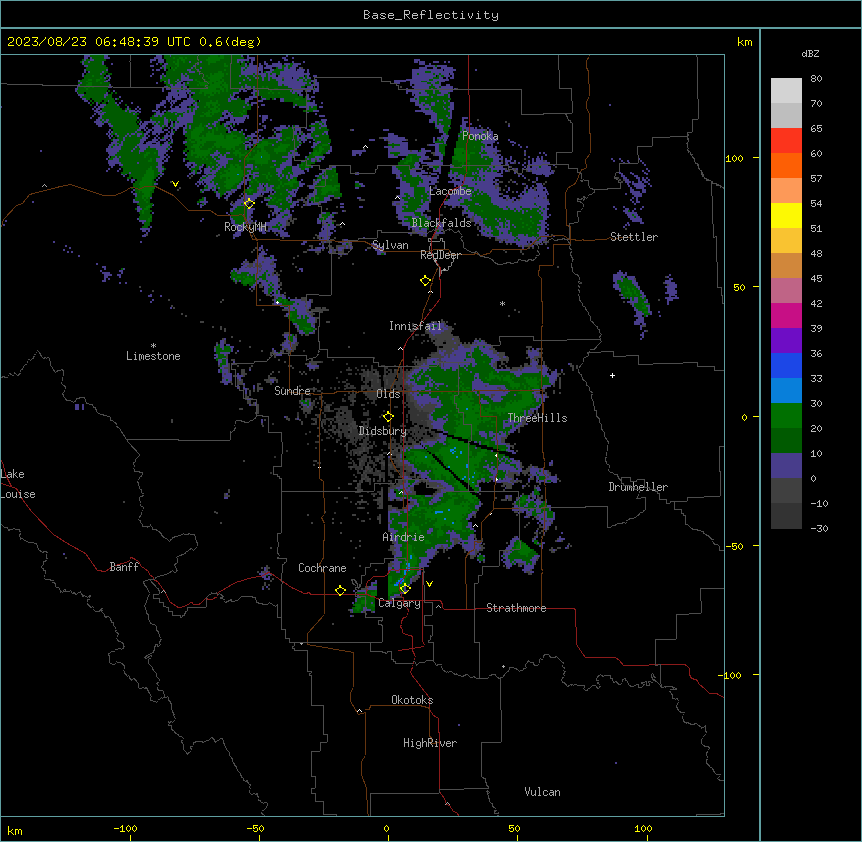The image size is (862, 842).
Task: Click the white plus marker west of Drumheller
Action: [x=612, y=375]
